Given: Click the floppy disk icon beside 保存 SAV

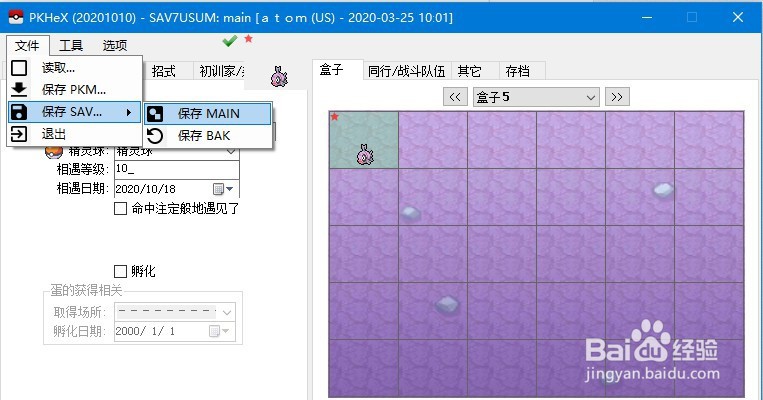Looking at the screenshot, I should click(x=19, y=112).
